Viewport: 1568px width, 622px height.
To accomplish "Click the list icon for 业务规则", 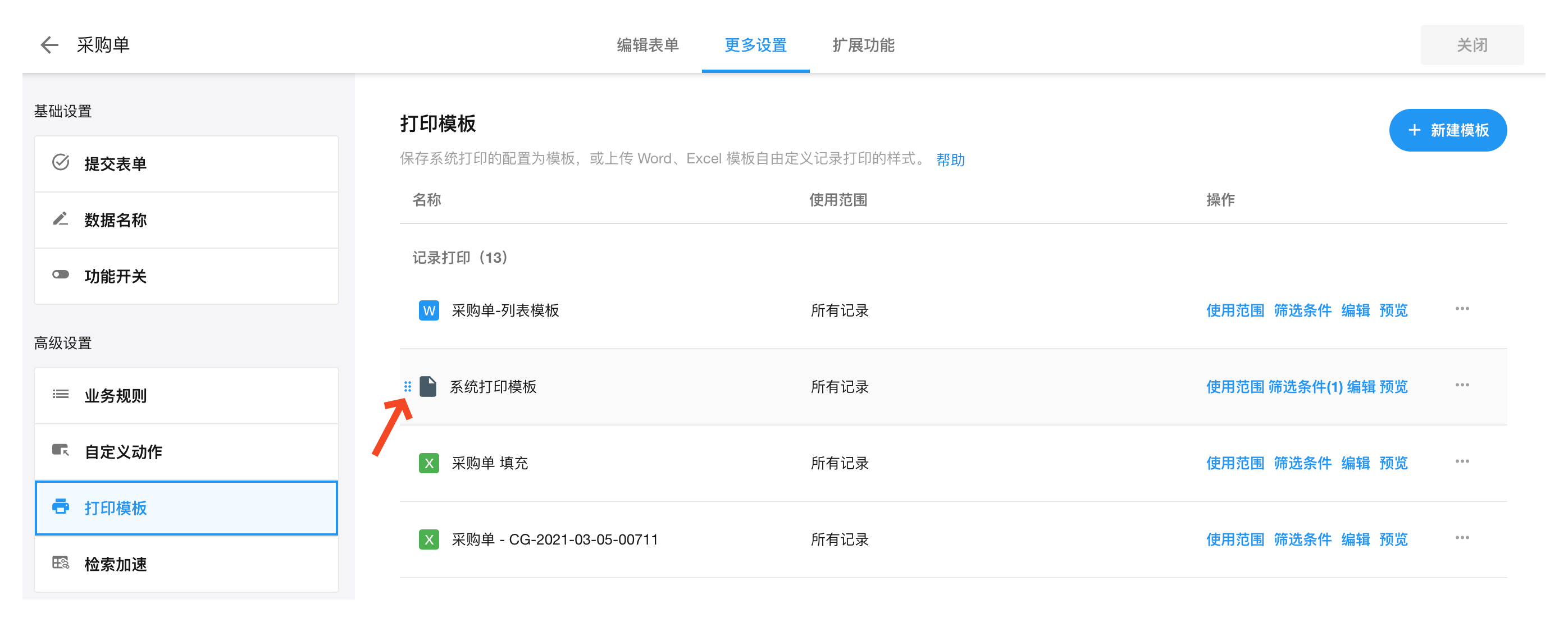I will (60, 395).
